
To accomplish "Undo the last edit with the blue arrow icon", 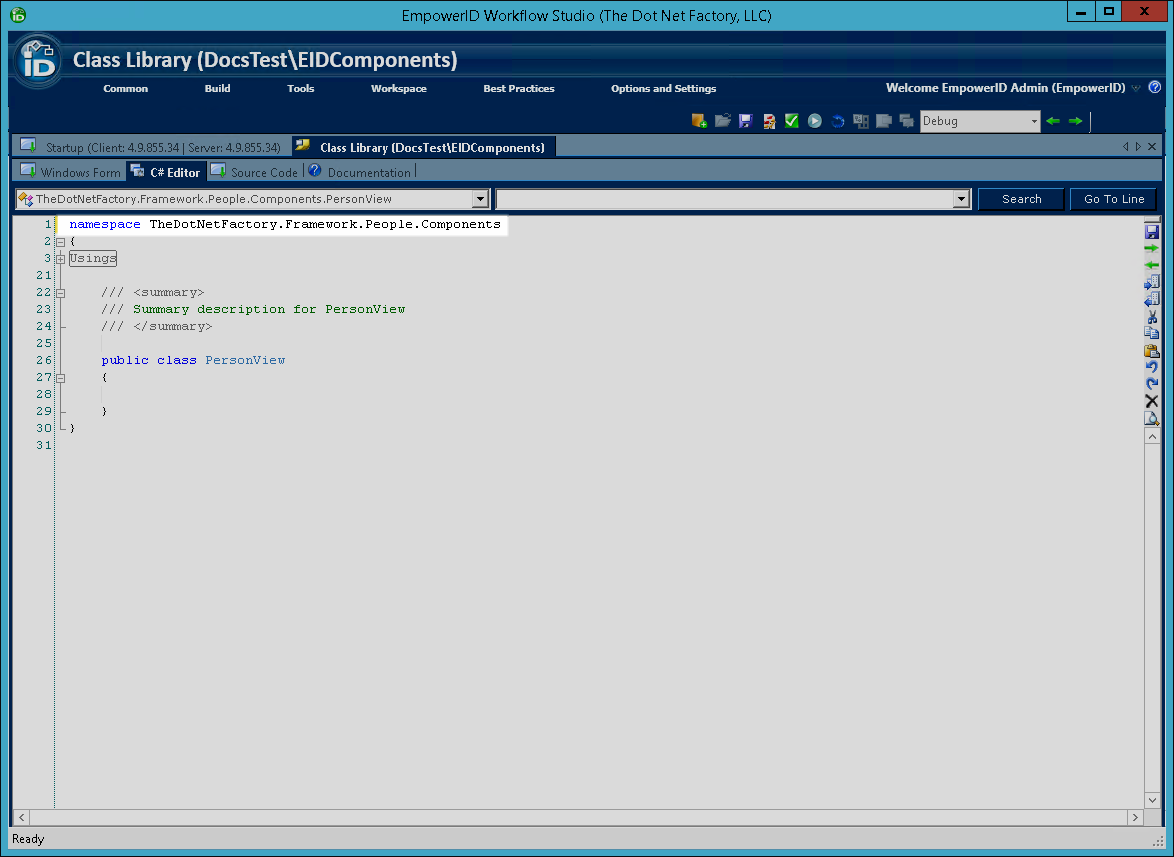I will (x=1151, y=366).
